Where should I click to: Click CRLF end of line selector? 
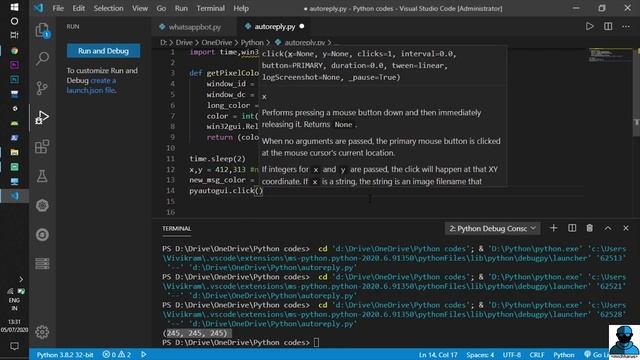click(537, 355)
